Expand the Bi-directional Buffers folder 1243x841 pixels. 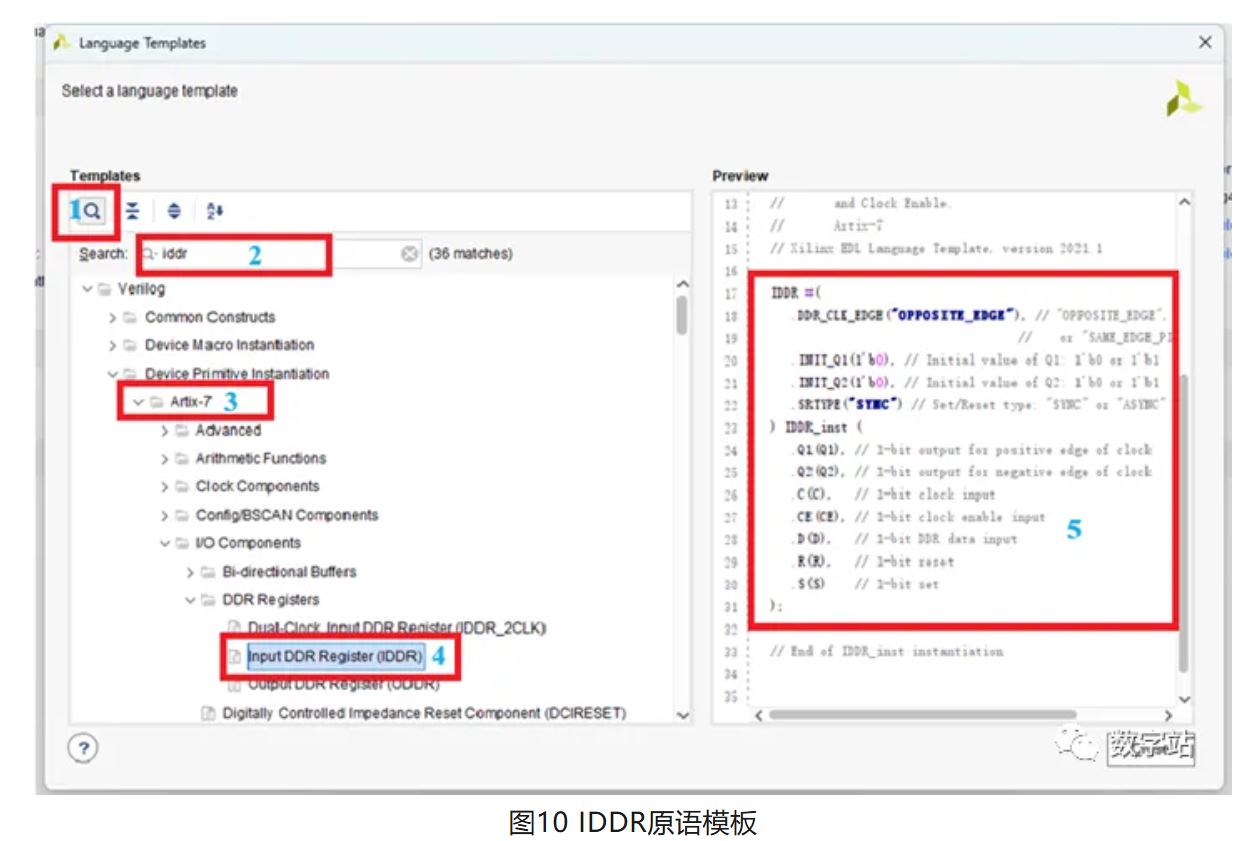click(191, 572)
